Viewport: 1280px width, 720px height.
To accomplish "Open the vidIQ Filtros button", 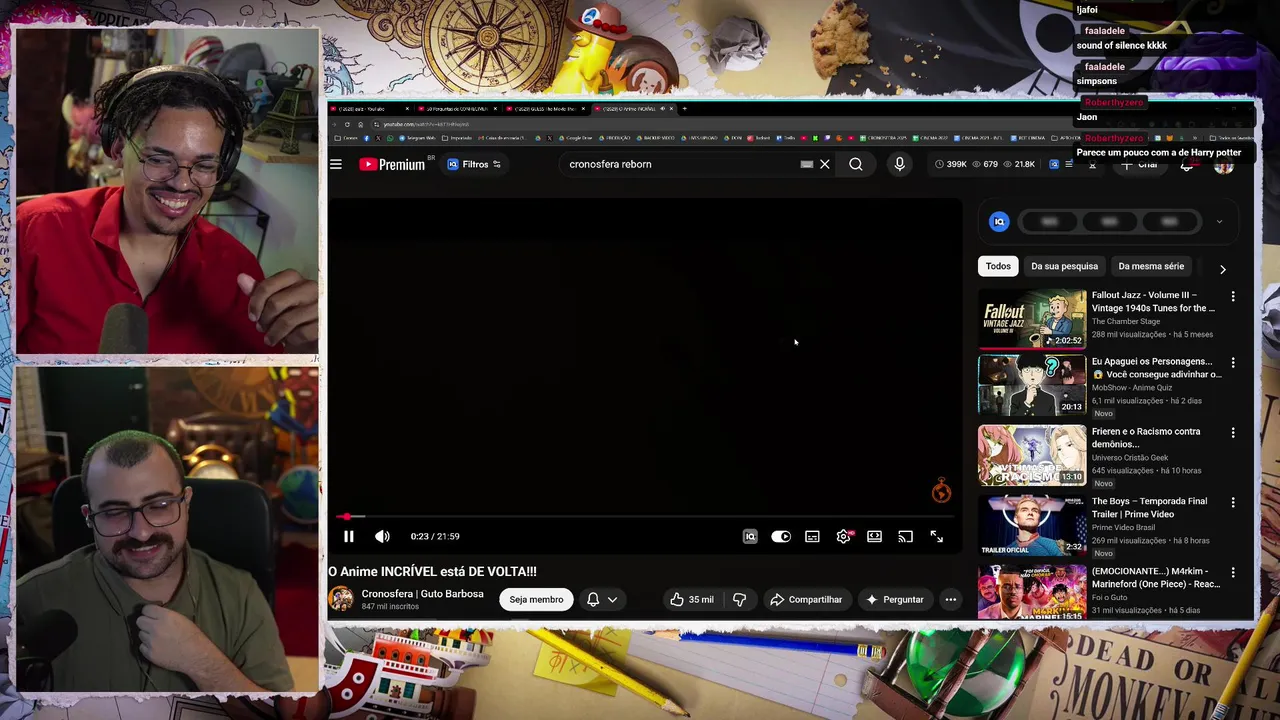I will pyautogui.click(x=474, y=164).
